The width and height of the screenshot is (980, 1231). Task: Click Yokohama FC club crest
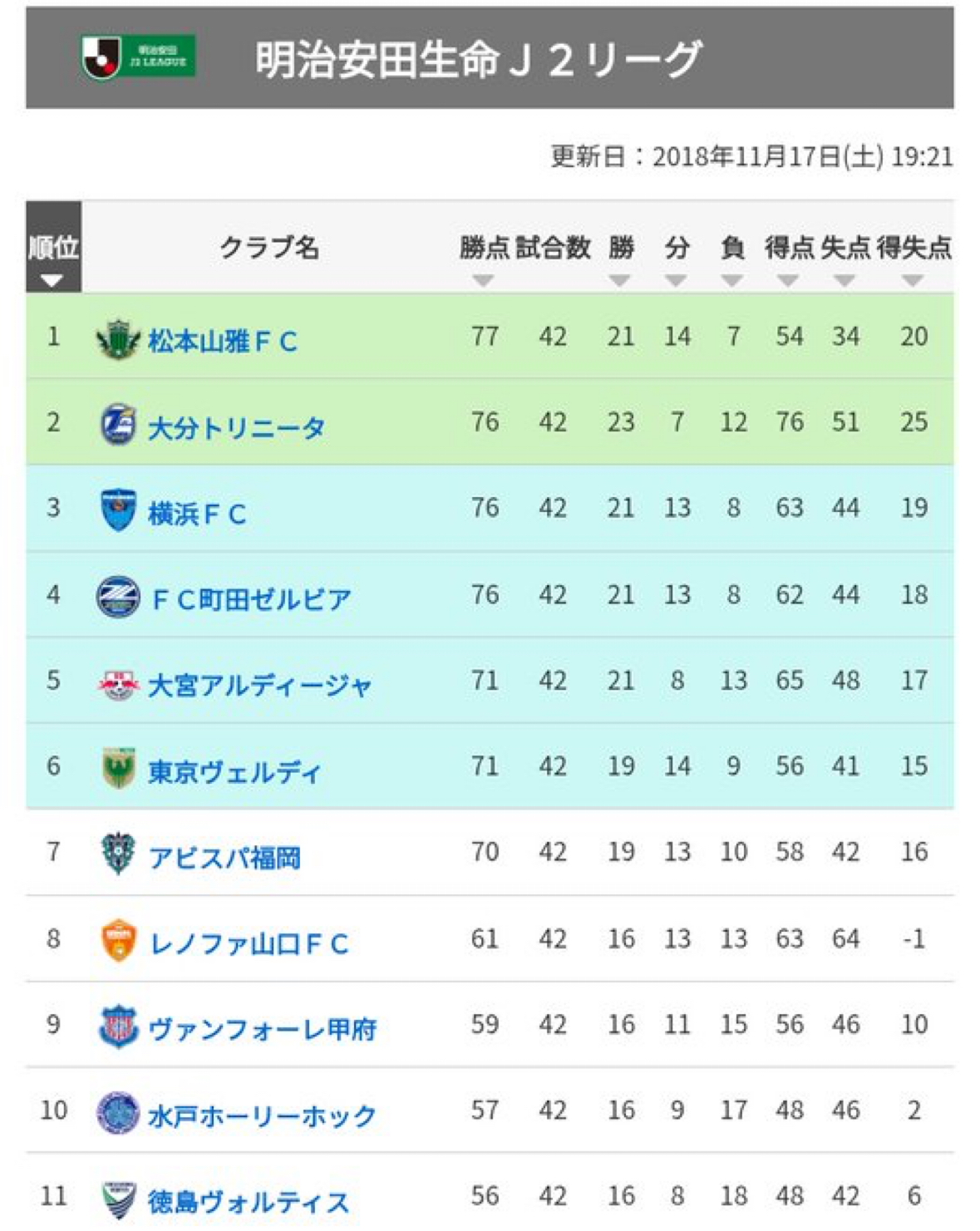(x=117, y=510)
